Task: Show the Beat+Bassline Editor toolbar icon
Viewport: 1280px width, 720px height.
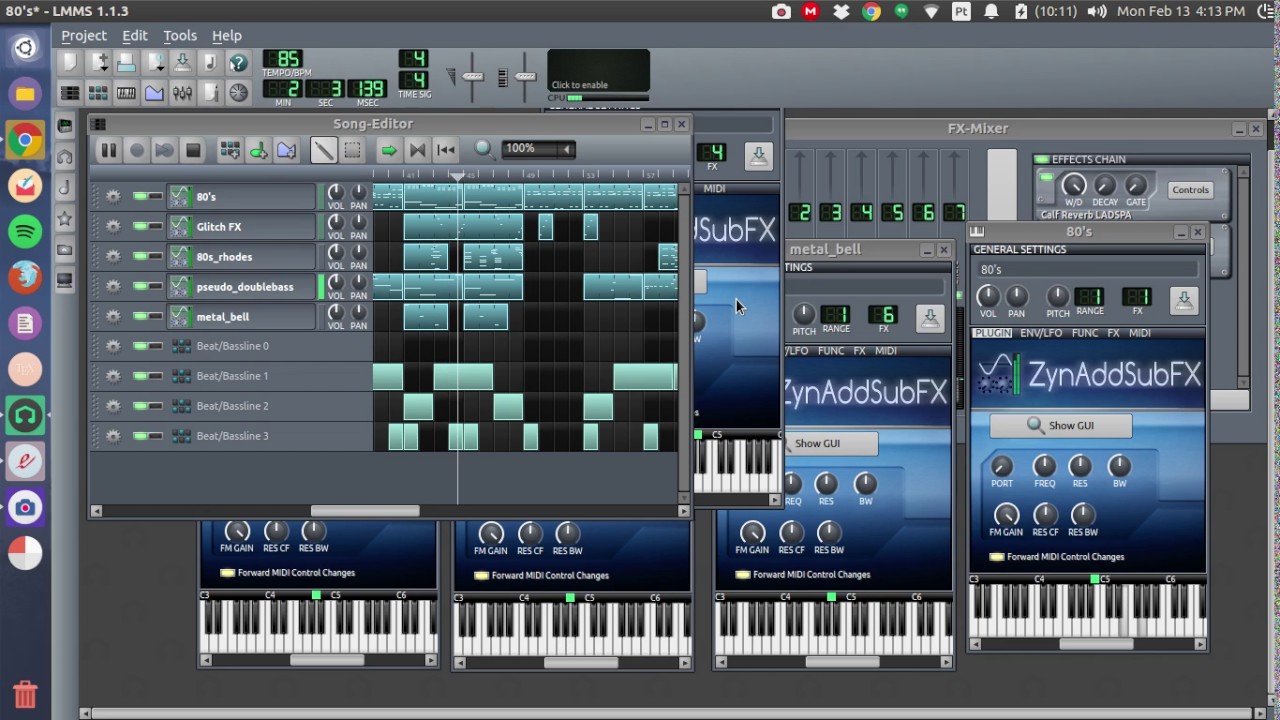Action: [x=98, y=93]
